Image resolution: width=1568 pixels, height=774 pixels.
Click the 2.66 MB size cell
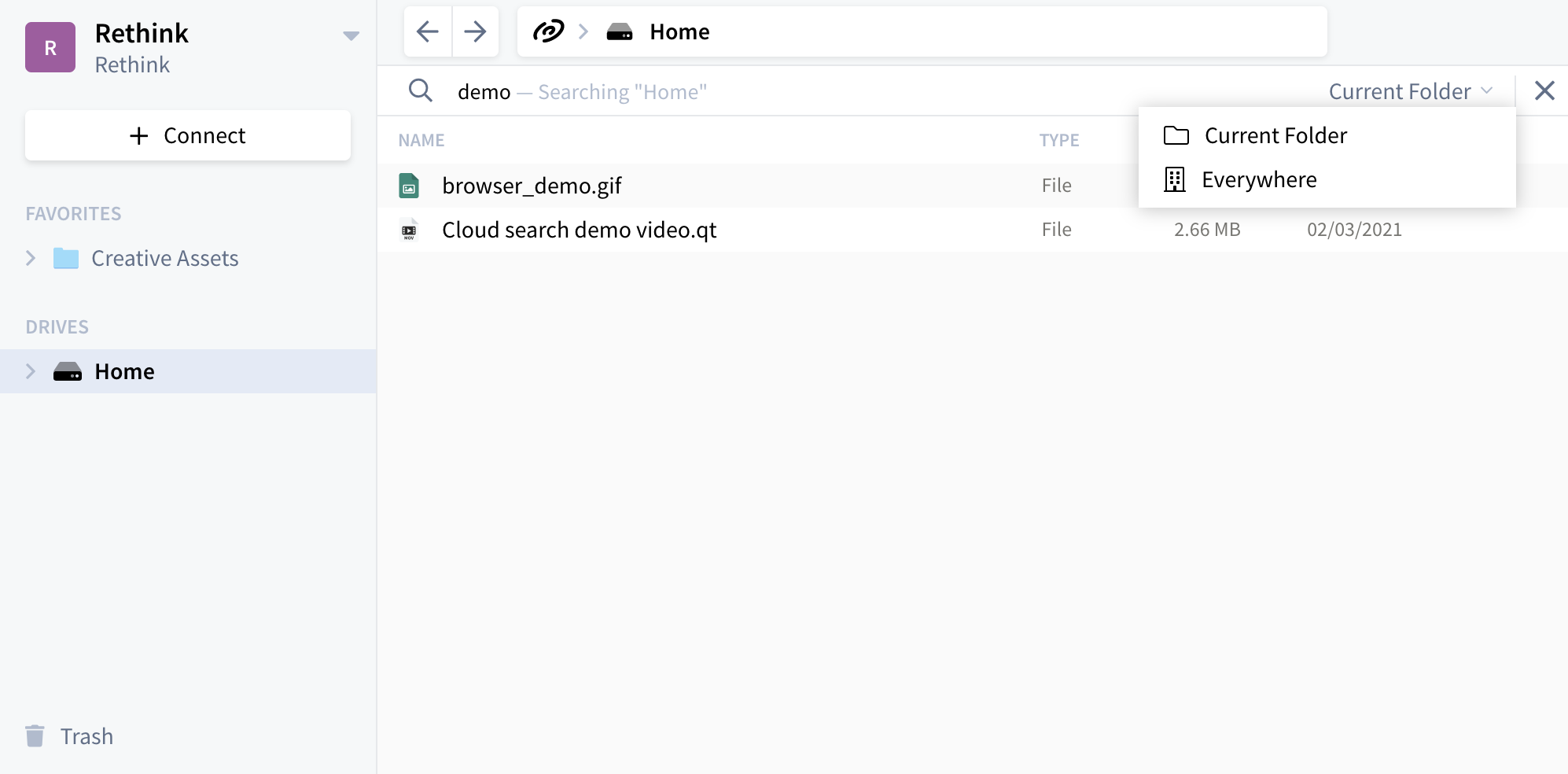[x=1207, y=230]
